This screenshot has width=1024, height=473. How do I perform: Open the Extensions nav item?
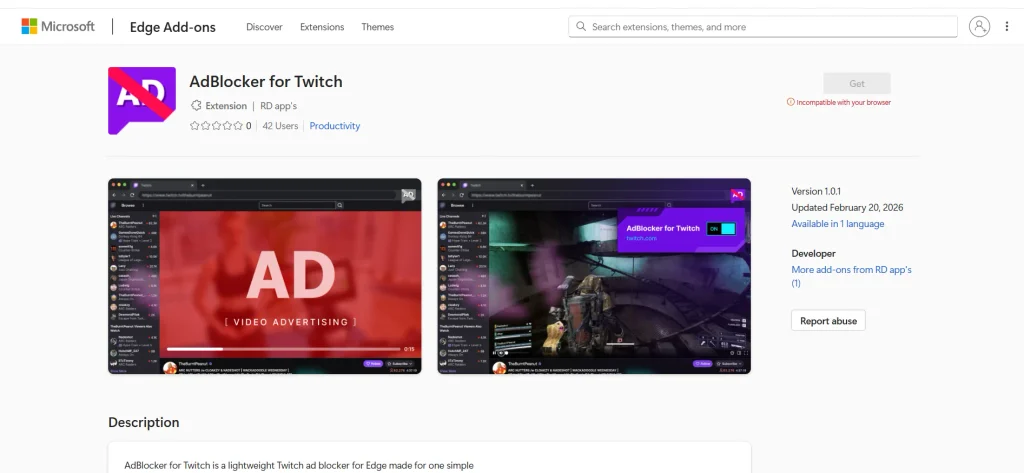point(322,27)
